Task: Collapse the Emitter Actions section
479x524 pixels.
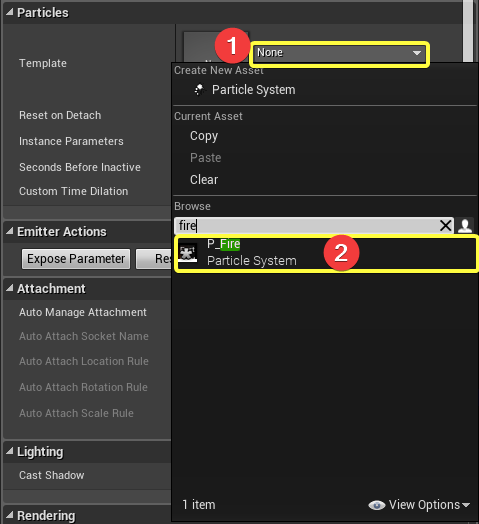Action: click(10, 231)
